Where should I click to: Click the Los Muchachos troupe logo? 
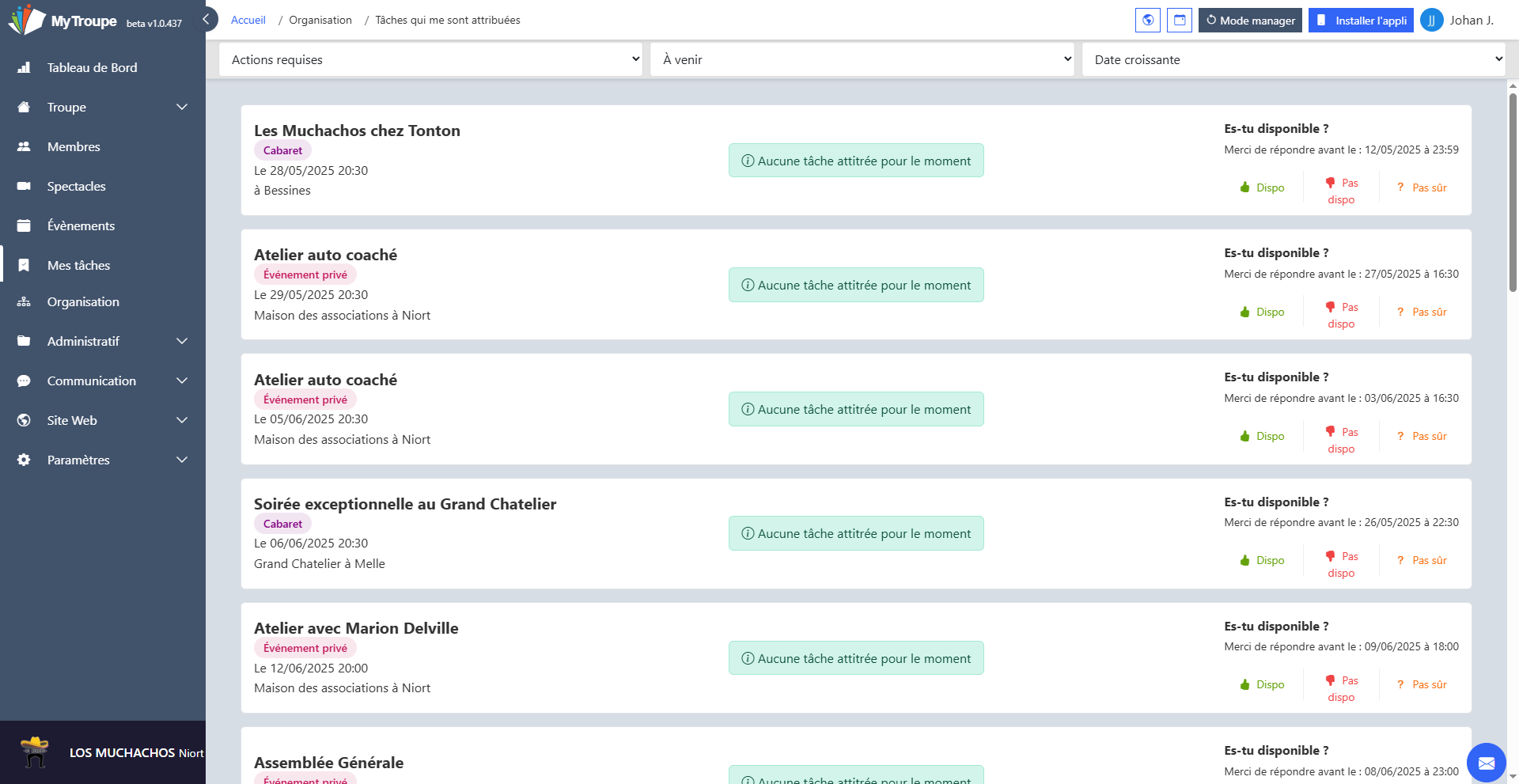point(35,752)
